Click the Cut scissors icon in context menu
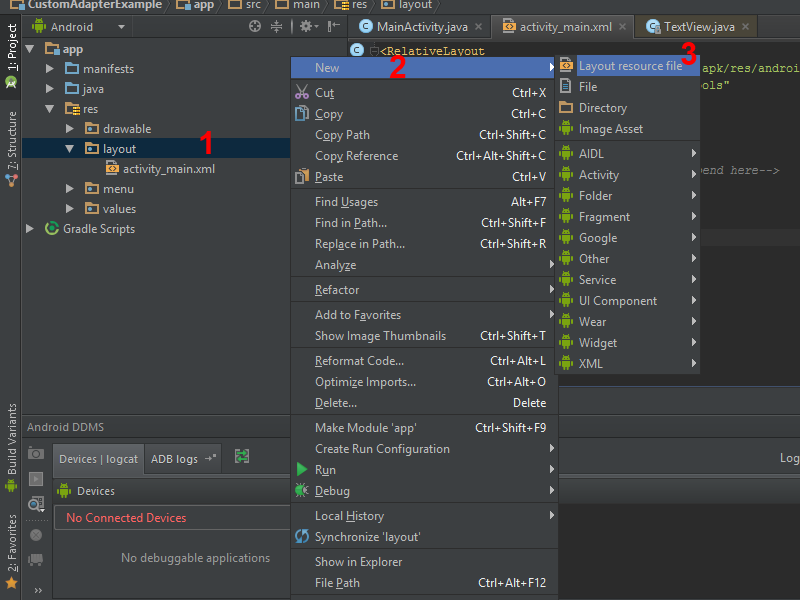The width and height of the screenshot is (800, 600). pyautogui.click(x=302, y=92)
